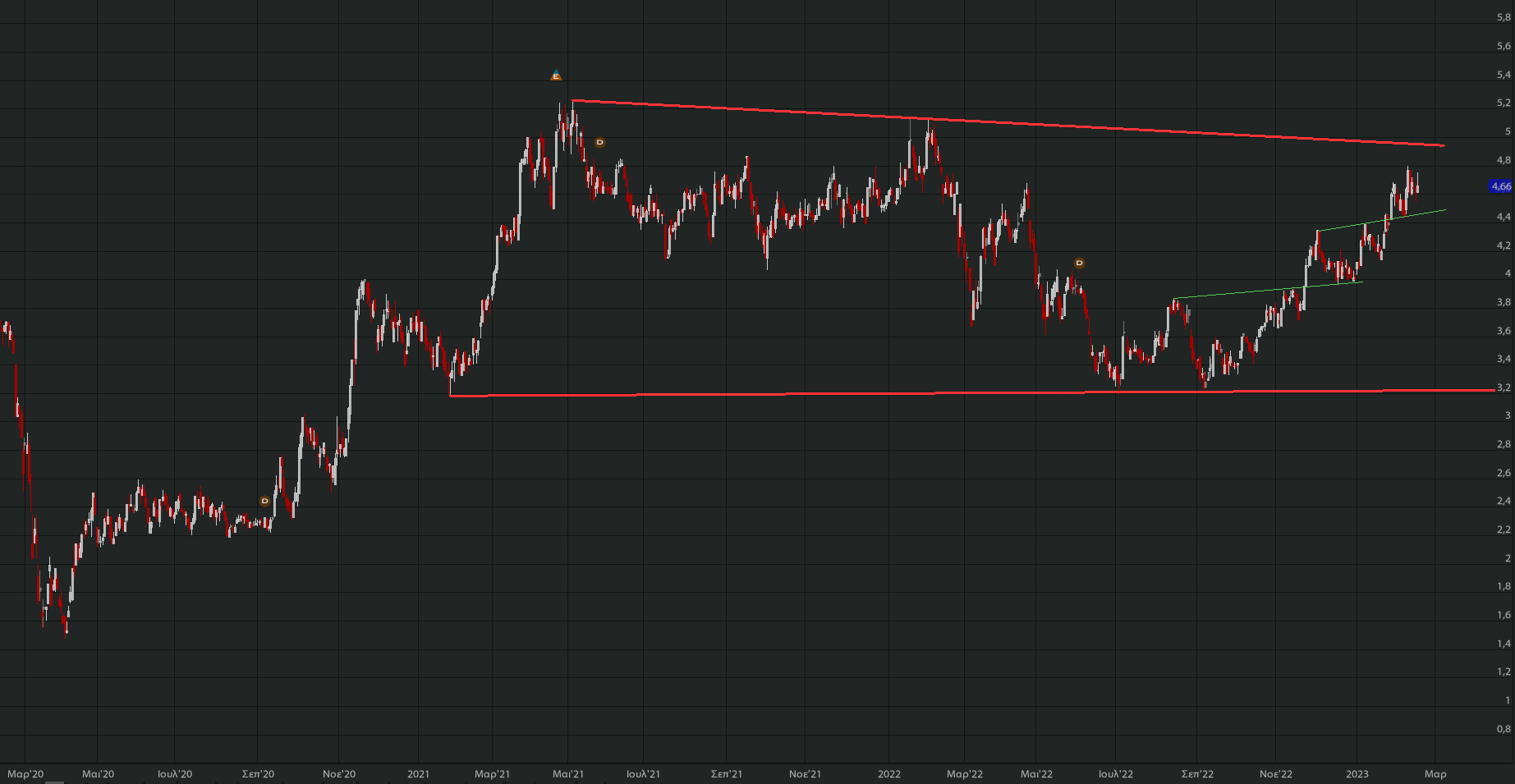Click the 2022 year label on time axis
Screen dimensions: 1515x784
[x=889, y=773]
